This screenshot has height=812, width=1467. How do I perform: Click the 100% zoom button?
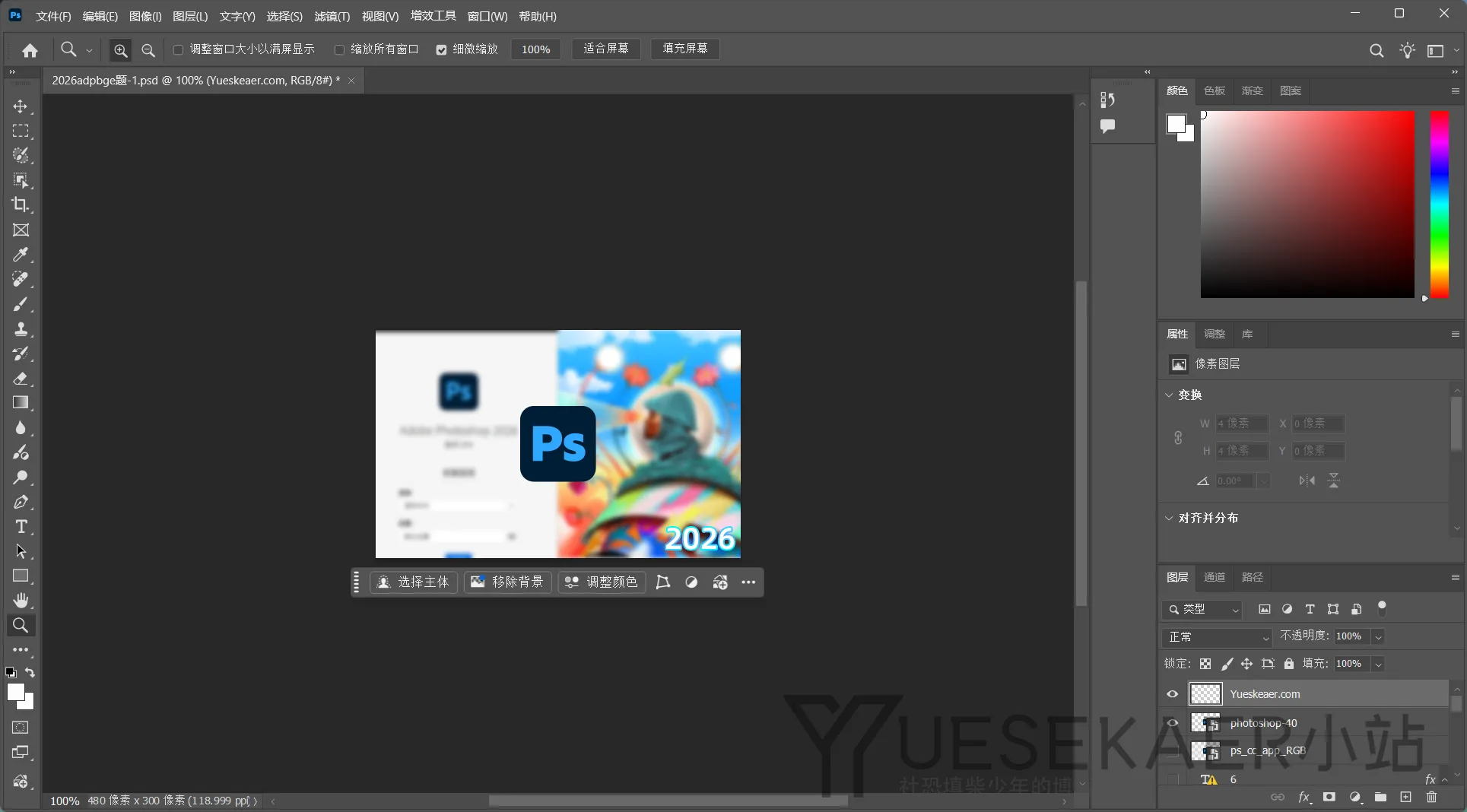click(535, 49)
